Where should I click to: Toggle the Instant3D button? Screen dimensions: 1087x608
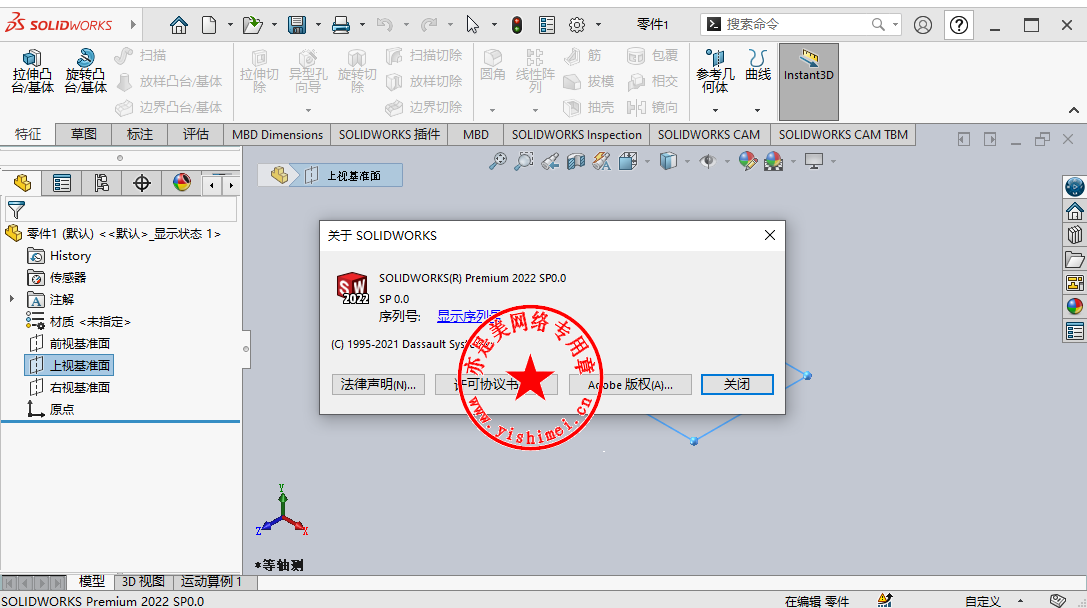tap(808, 81)
